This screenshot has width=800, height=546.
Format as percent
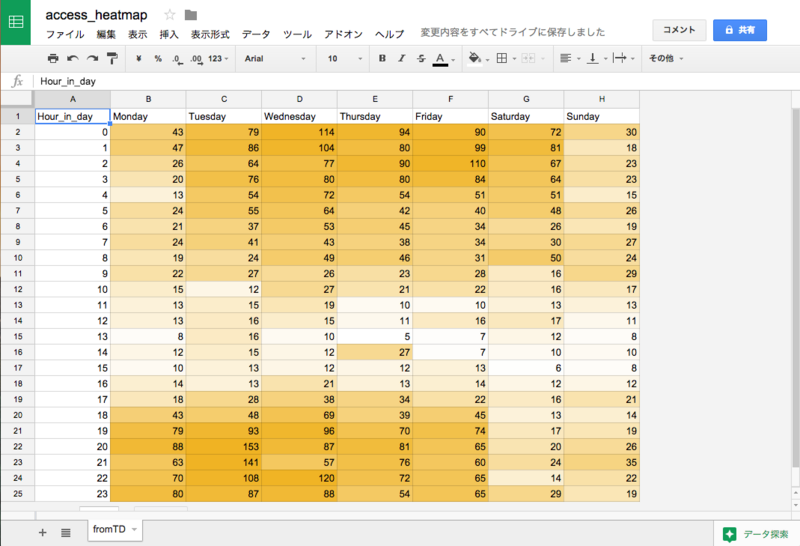[158, 59]
